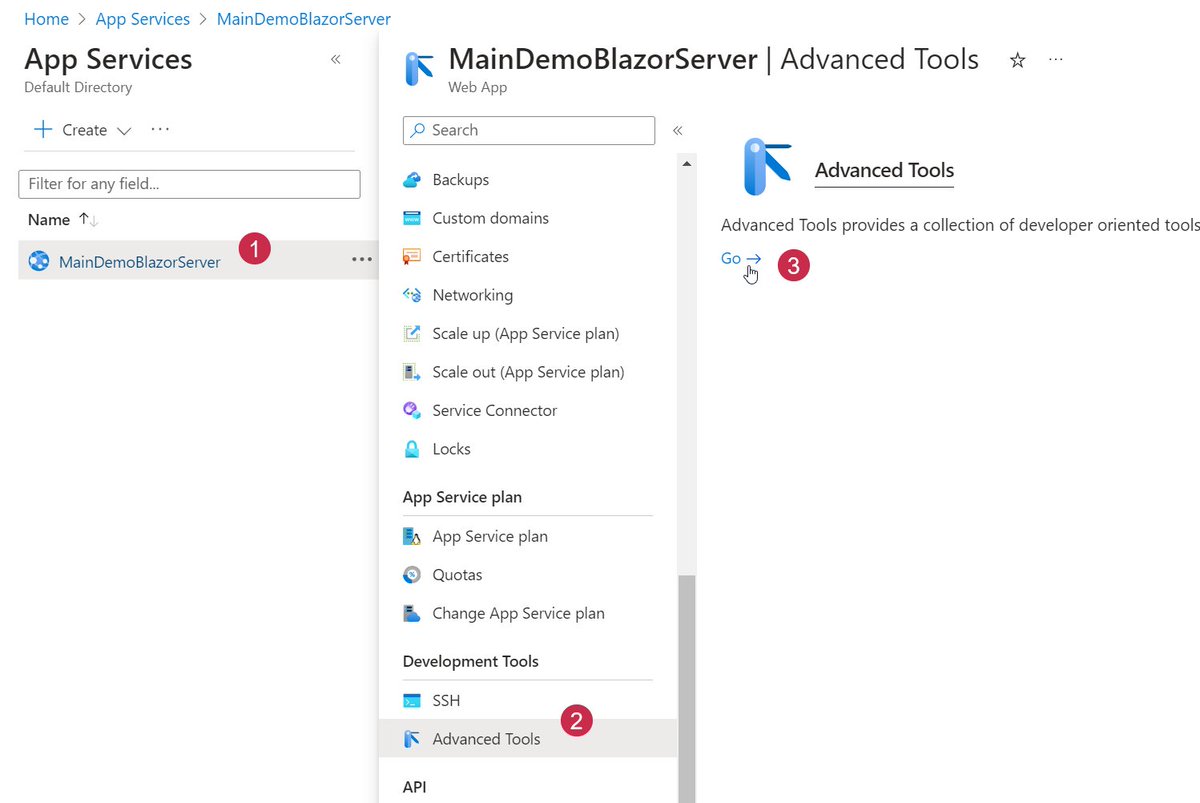Screen dimensions: 1200x803
Task: Go to Home breadcrumb
Action: click(46, 19)
